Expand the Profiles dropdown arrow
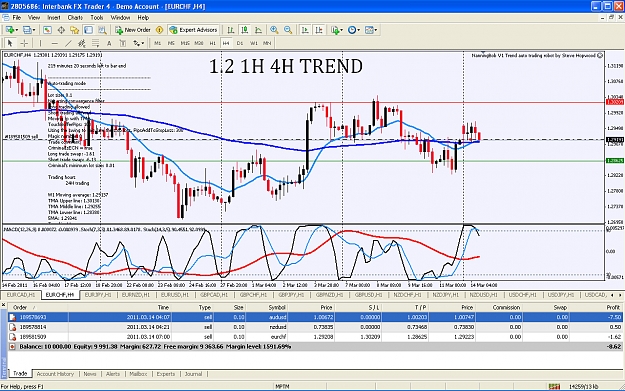The width and height of the screenshot is (625, 391). coord(34,30)
